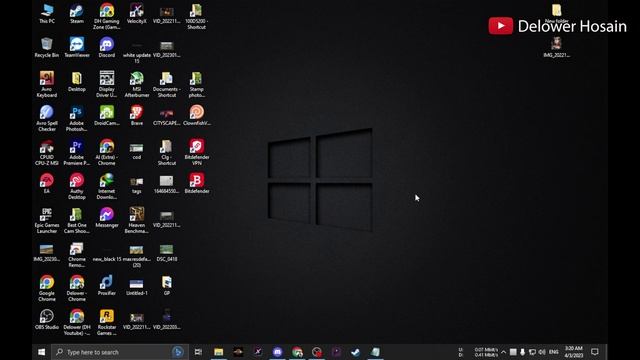
Task: Select the EA app desktop icon
Action: tap(47, 183)
